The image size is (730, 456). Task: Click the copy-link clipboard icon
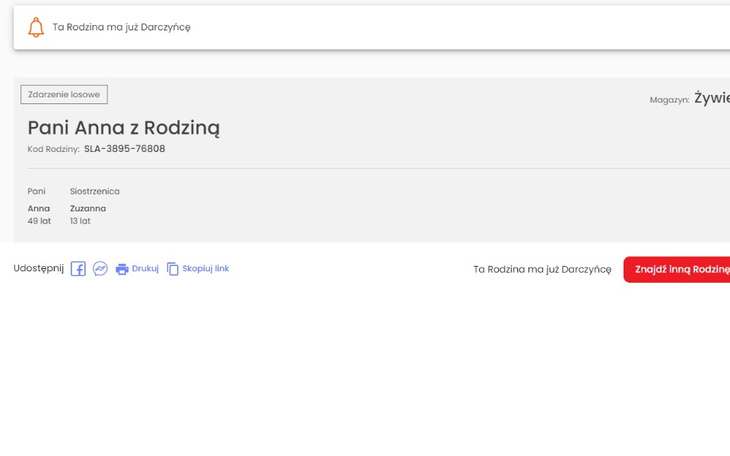tap(172, 269)
